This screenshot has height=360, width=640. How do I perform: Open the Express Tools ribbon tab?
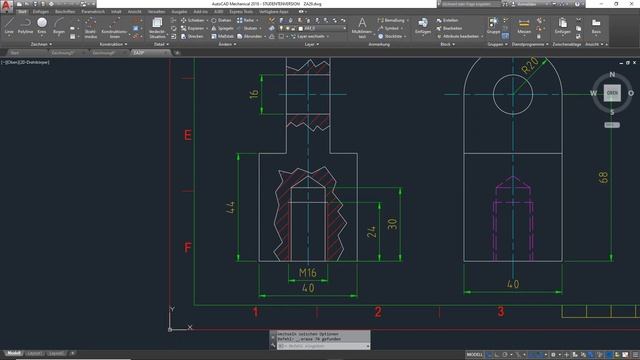click(x=241, y=12)
